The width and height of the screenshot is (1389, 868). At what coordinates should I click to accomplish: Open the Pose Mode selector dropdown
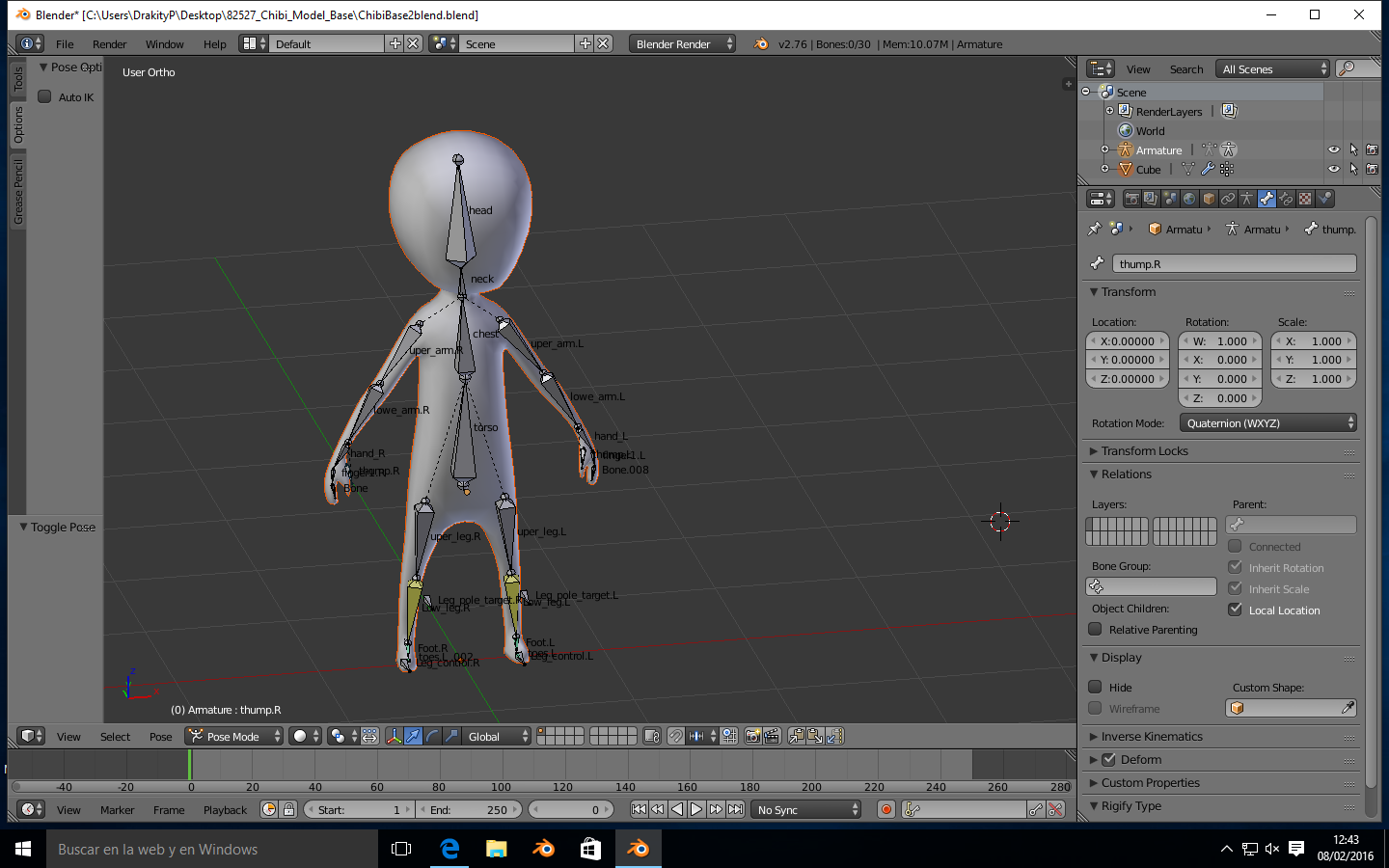tap(234, 736)
